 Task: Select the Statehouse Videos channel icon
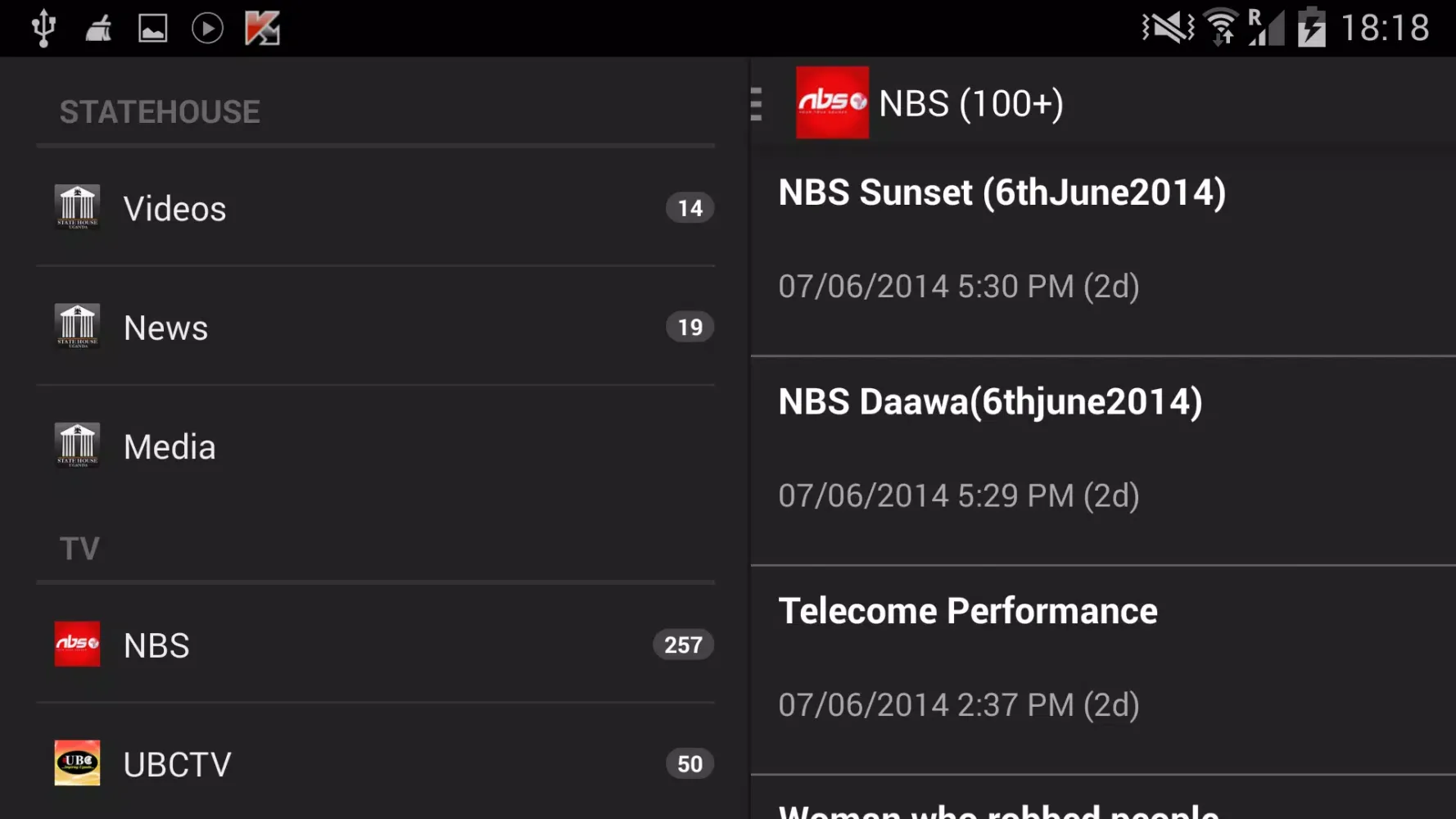tap(78, 207)
